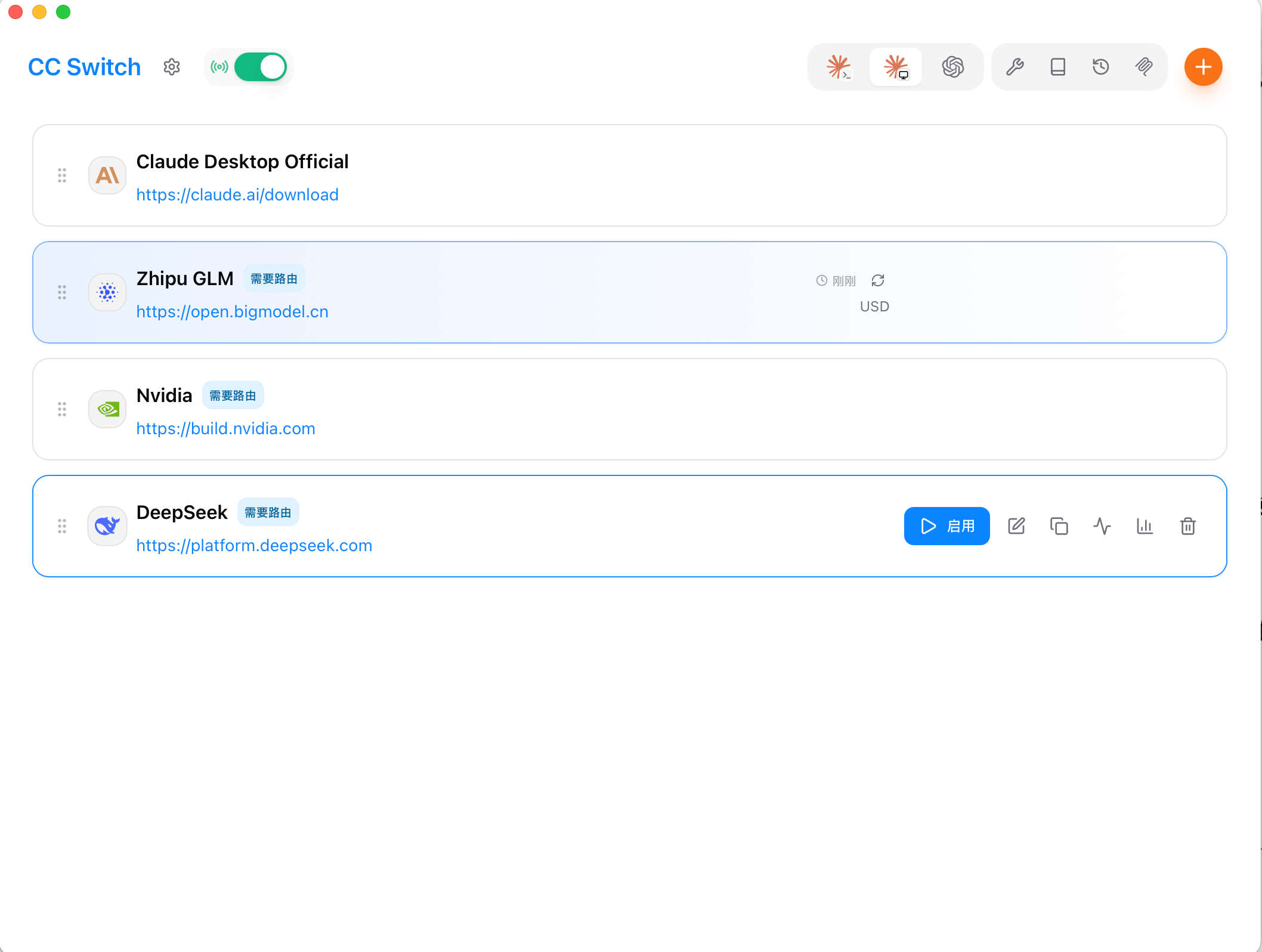Grab the drag handle of Nvidia

coord(62,409)
